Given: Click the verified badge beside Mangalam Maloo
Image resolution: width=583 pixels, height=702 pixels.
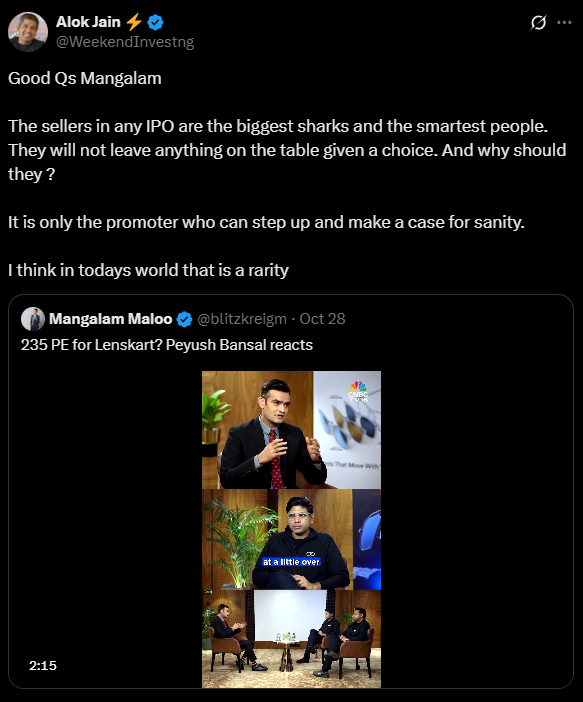Looking at the screenshot, I should (184, 319).
